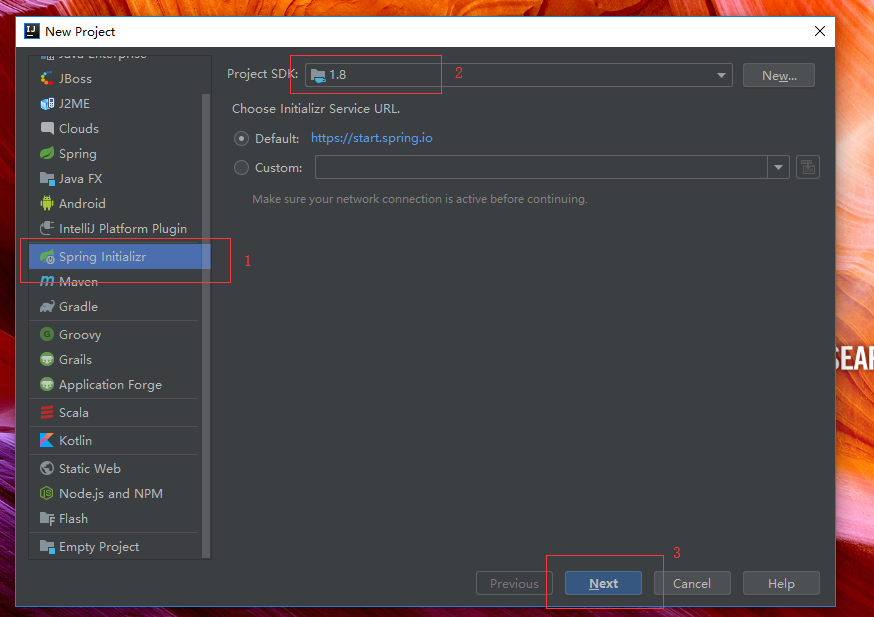Screen dimensions: 874x617
Task: Click the Application Forge icon
Action: (x=47, y=385)
